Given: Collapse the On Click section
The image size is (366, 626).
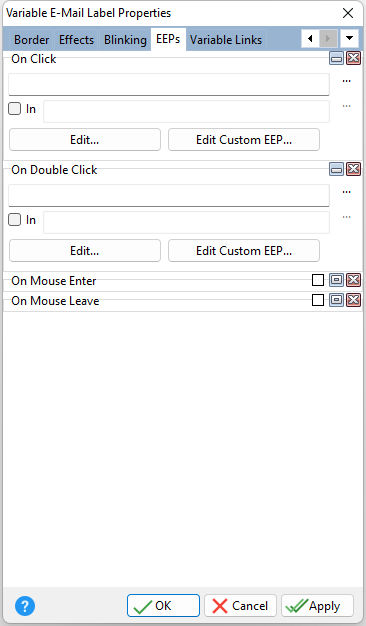Looking at the screenshot, I should tap(336, 59).
